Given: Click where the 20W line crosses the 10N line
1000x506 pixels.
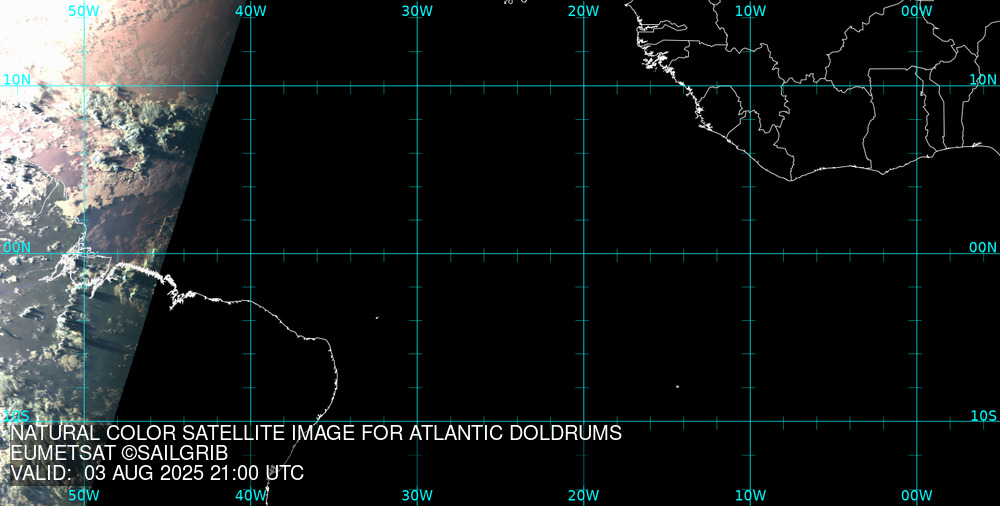Looking at the screenshot, I should pyautogui.click(x=584, y=85).
